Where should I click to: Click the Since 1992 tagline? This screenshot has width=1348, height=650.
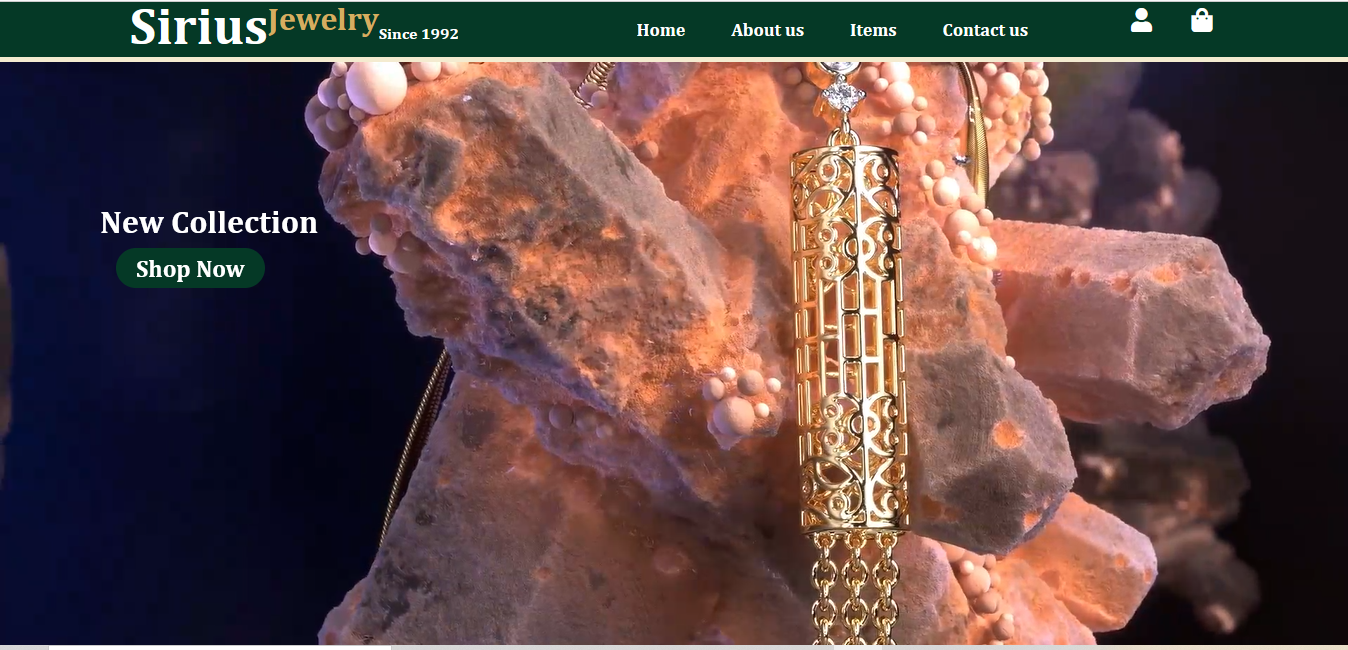418,33
